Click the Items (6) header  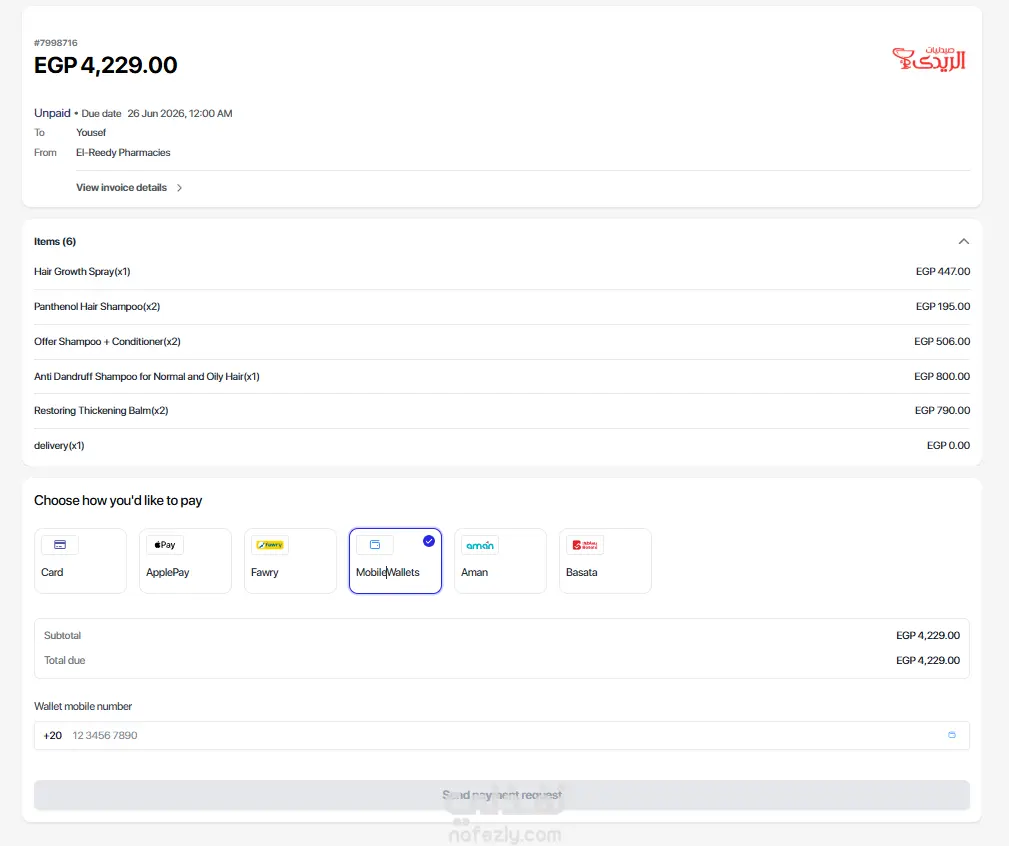pos(55,241)
